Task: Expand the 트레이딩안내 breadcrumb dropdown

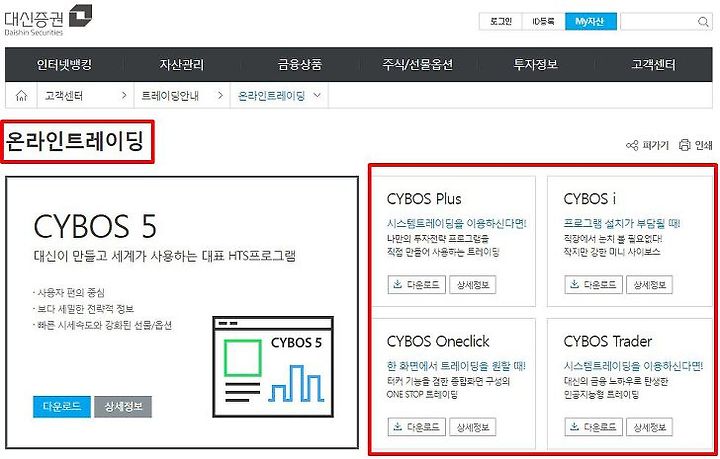Action: pyautogui.click(x=220, y=95)
